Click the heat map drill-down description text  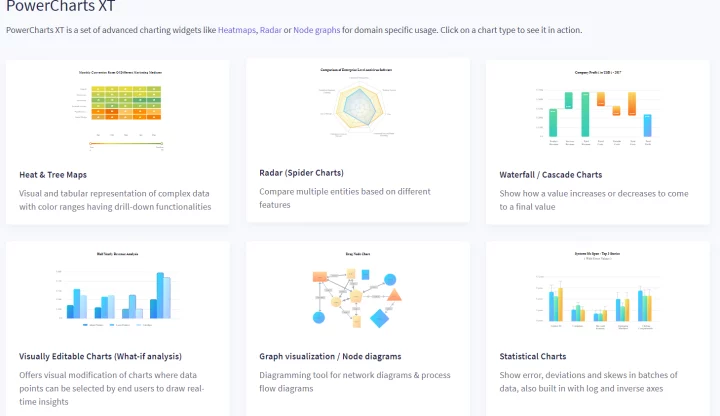pyautogui.click(x=115, y=199)
